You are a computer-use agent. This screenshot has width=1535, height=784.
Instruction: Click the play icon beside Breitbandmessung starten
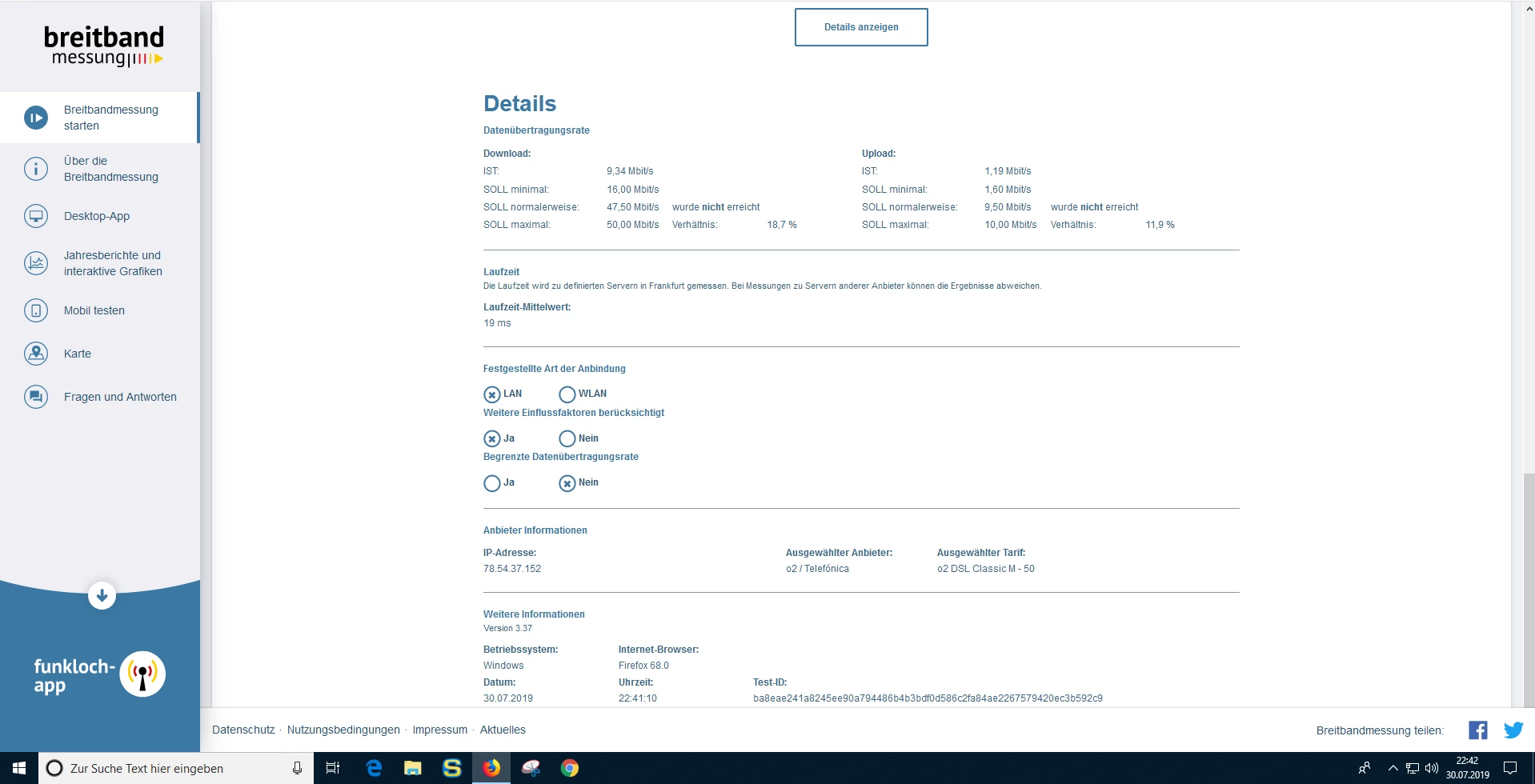point(36,118)
